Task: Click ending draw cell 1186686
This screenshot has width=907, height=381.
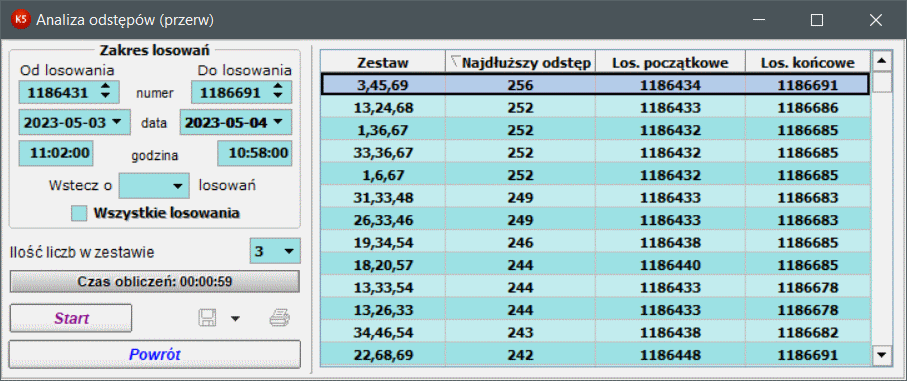Action: pos(808,108)
